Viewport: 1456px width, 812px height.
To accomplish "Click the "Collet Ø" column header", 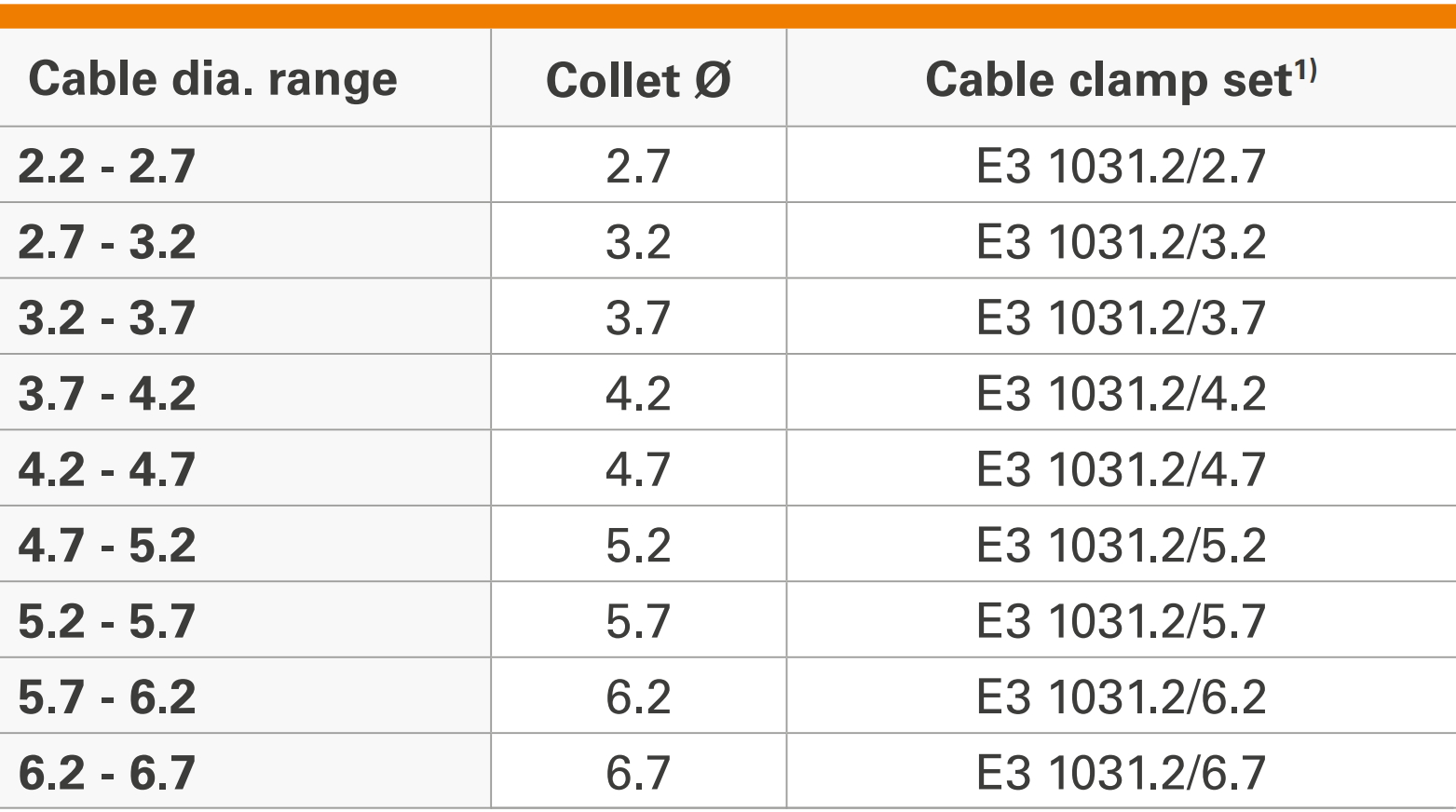I will coord(638,79).
